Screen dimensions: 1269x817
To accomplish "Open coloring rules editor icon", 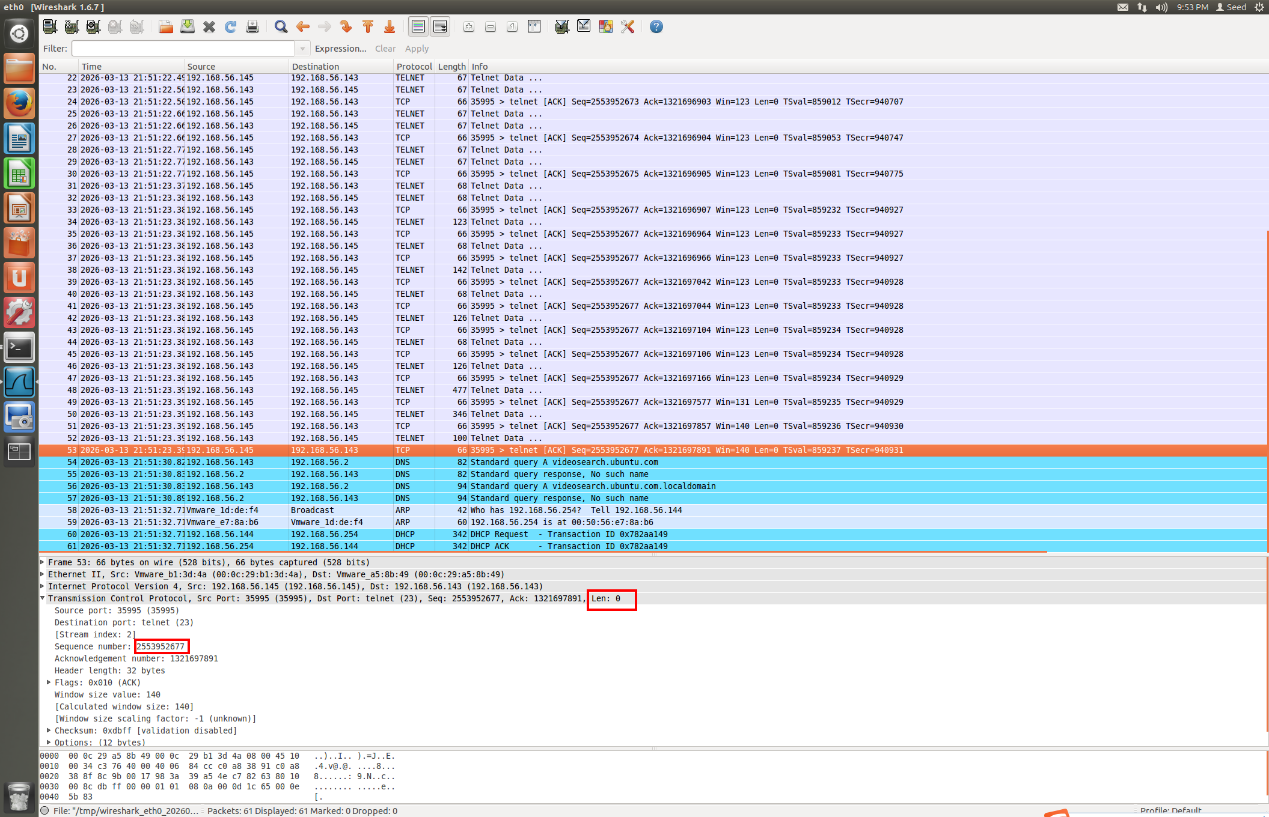I will (605, 27).
